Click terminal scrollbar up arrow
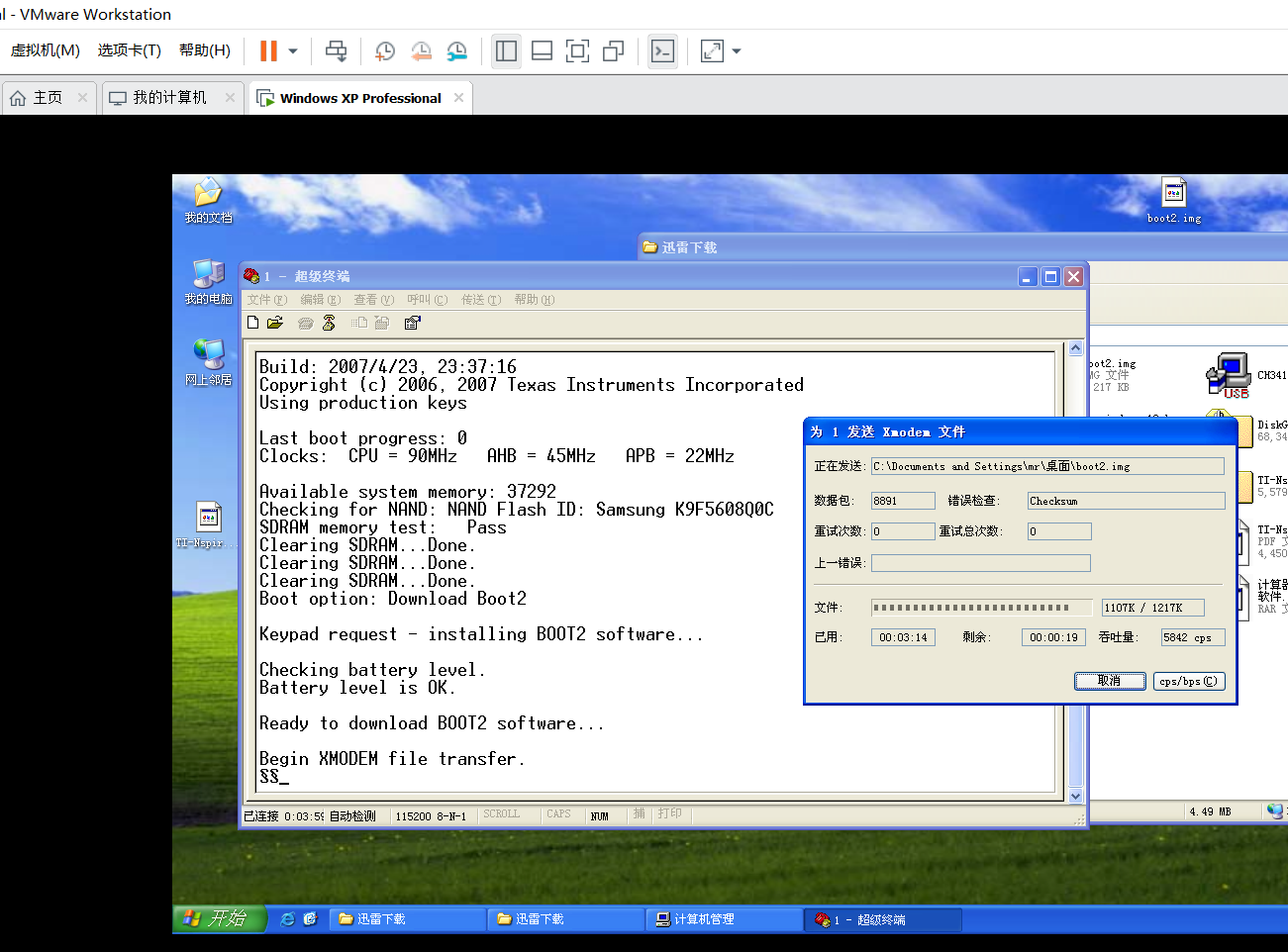The height and width of the screenshot is (952, 1288). tap(1076, 349)
